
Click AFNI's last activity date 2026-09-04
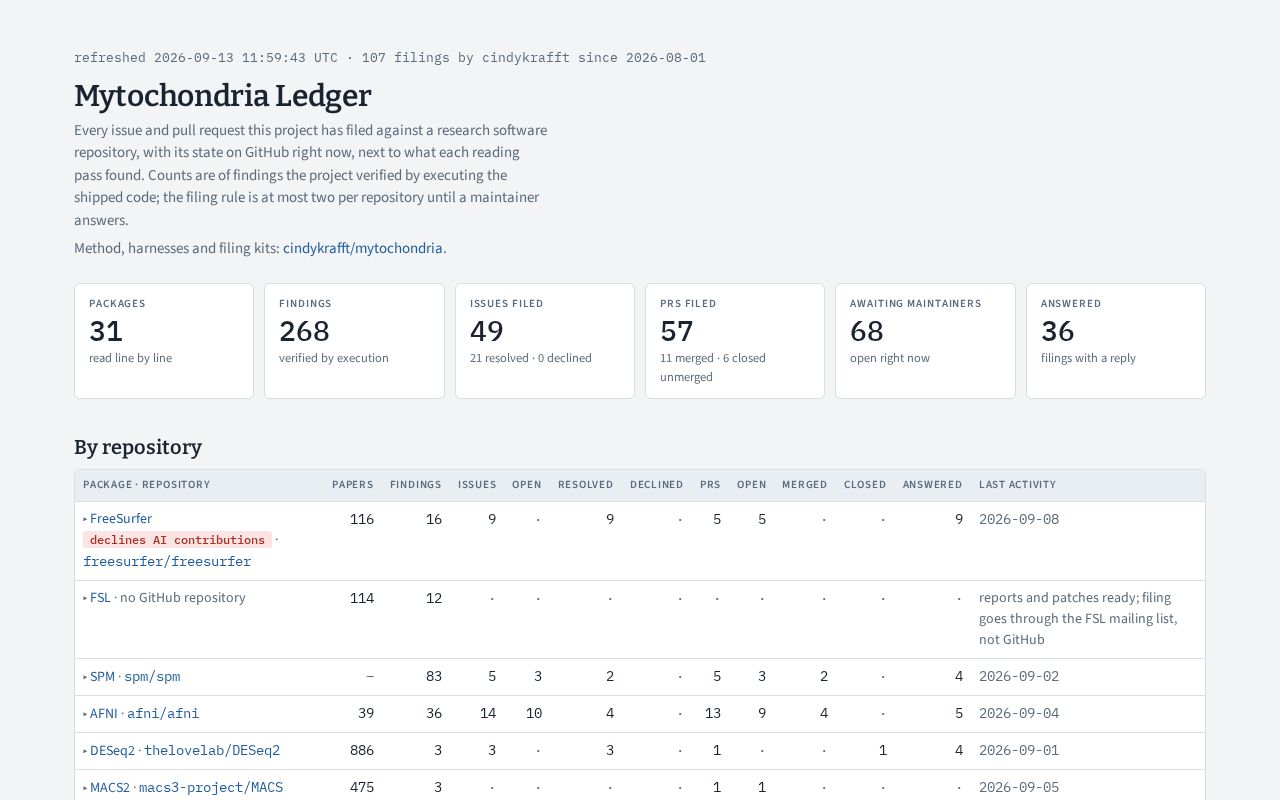click(1019, 714)
